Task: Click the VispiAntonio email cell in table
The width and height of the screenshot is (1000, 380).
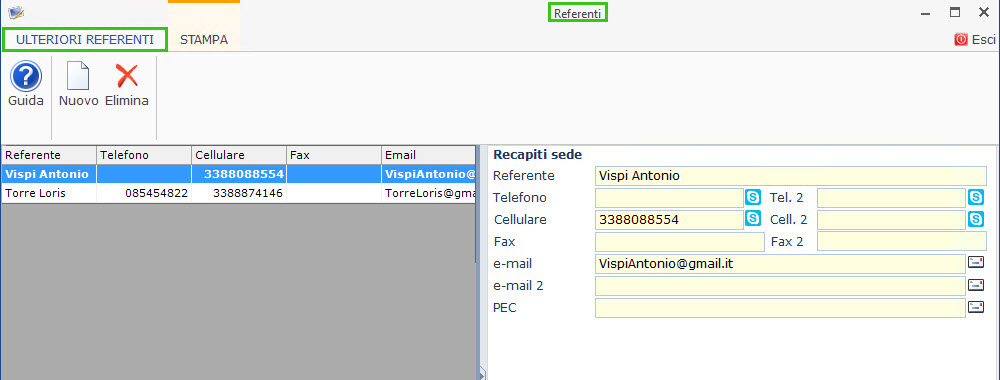Action: (429, 174)
